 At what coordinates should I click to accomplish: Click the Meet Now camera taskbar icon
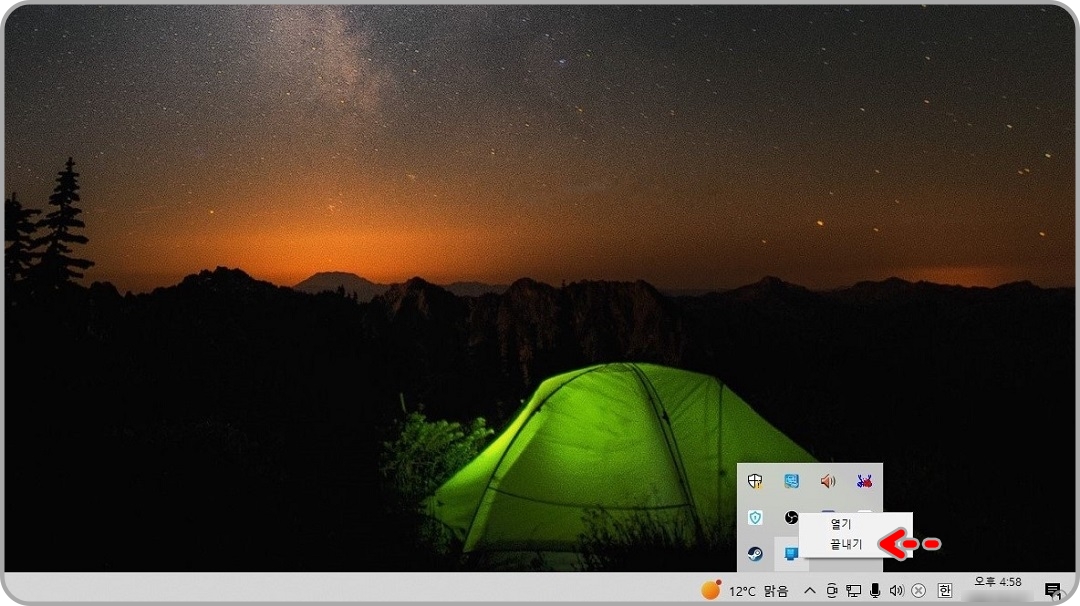pos(831,591)
